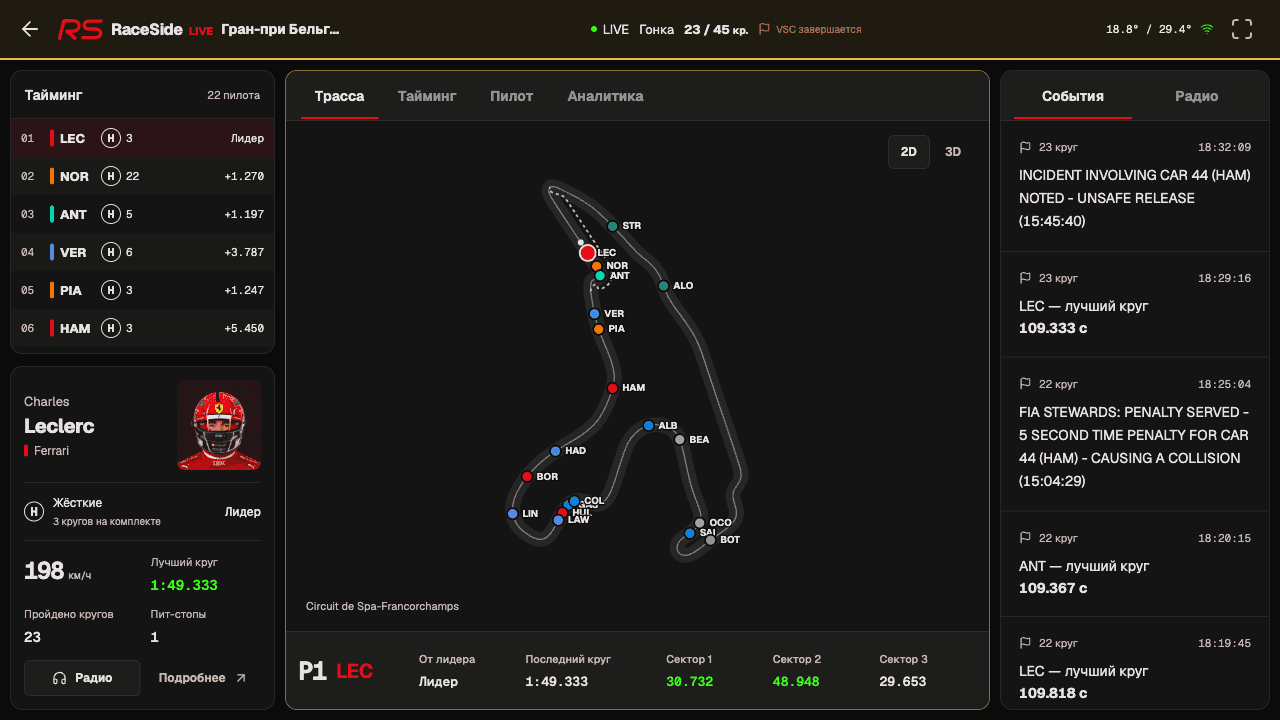The height and width of the screenshot is (720, 1280).
Task: Click the hard tyre icon in NOR row
Action: [x=111, y=176]
